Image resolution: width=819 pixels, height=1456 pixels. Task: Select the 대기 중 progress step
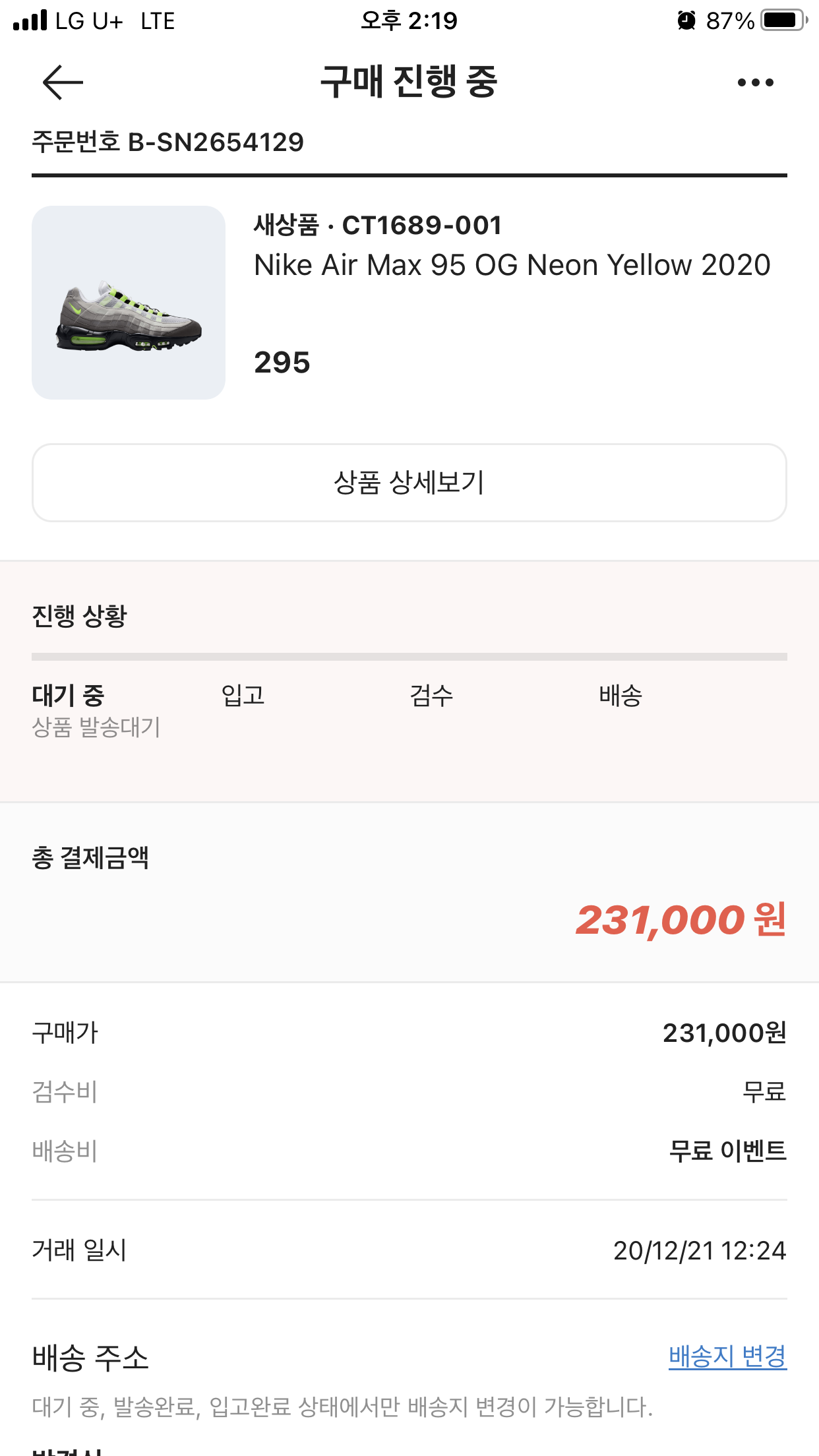click(x=68, y=695)
